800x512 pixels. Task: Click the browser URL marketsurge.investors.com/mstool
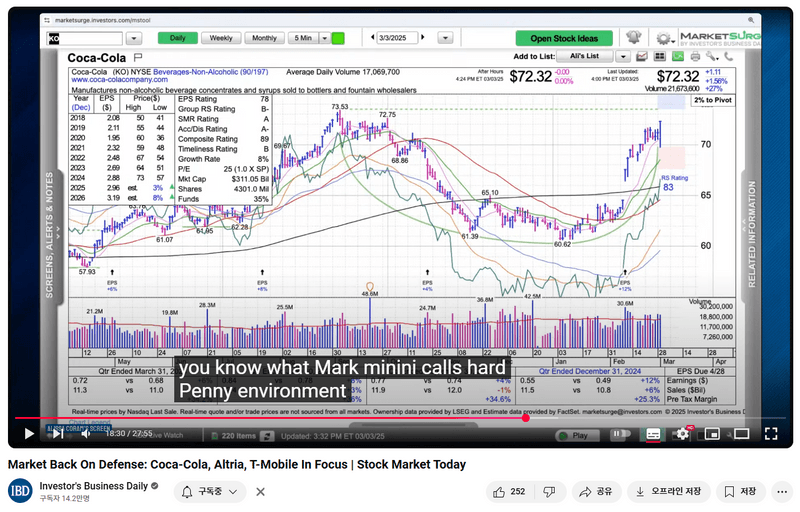click(x=103, y=20)
